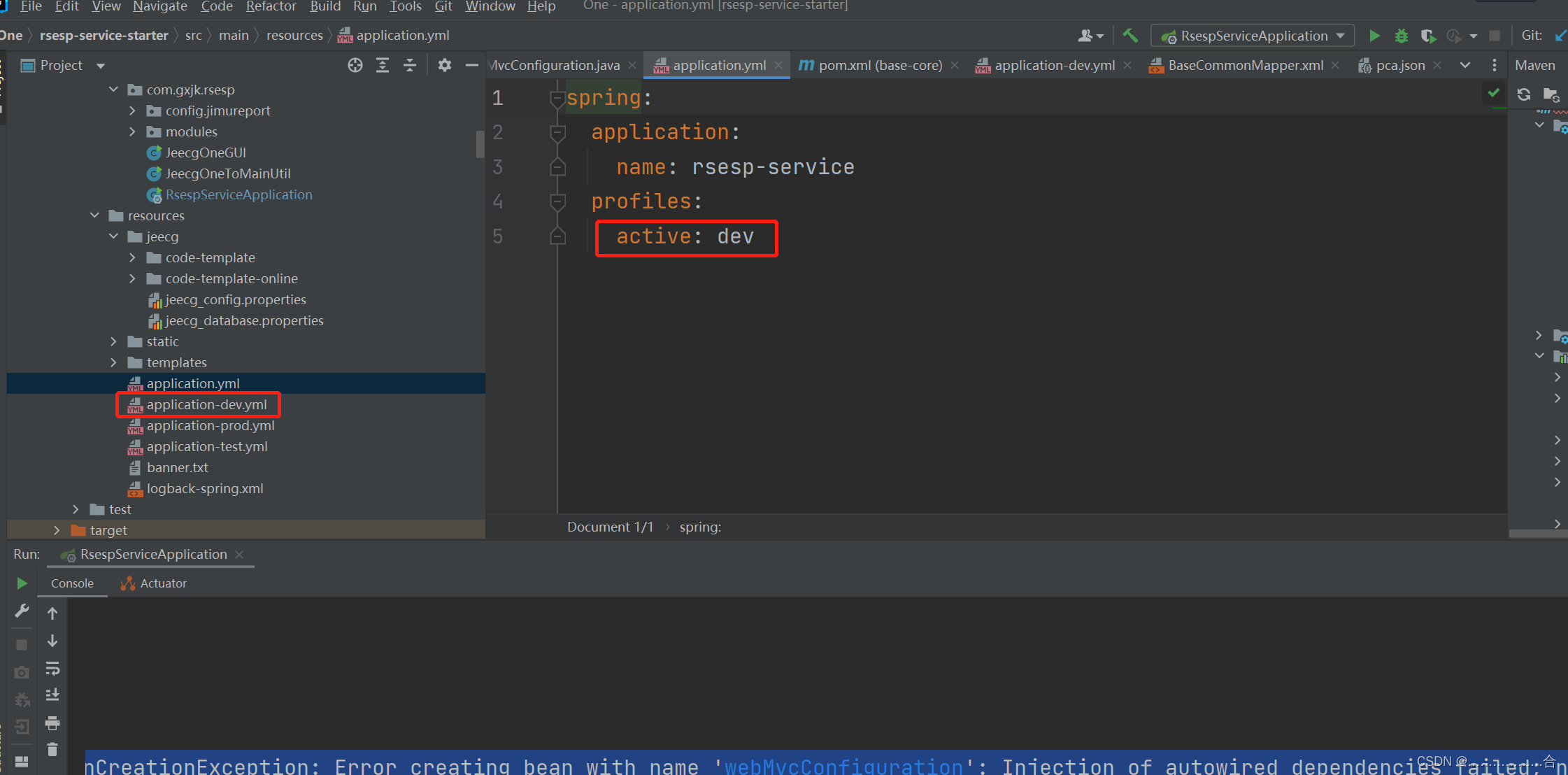
Task: Locate the opened file in Project tree
Action: (355, 65)
